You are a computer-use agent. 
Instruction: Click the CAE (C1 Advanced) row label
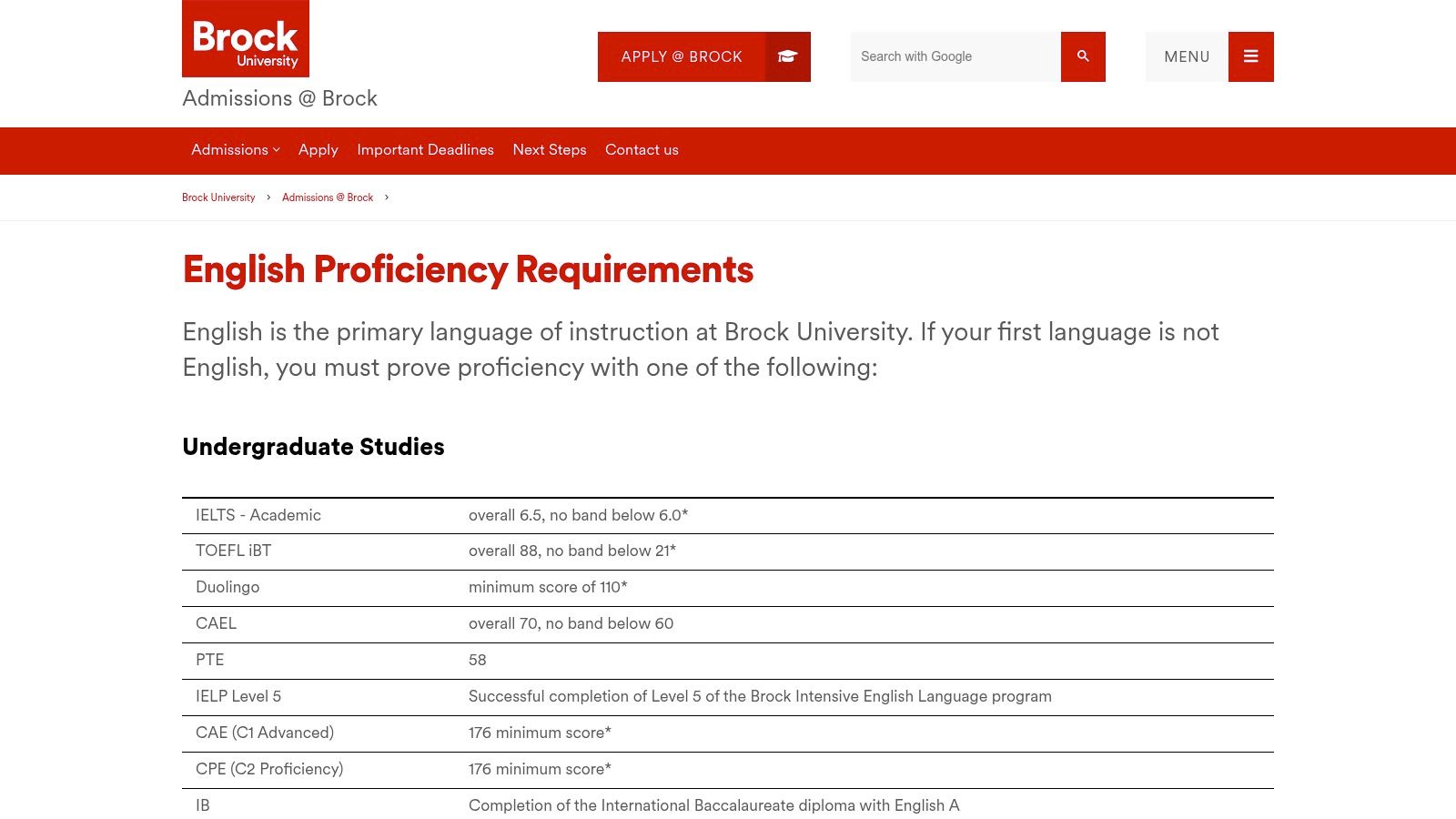(265, 733)
